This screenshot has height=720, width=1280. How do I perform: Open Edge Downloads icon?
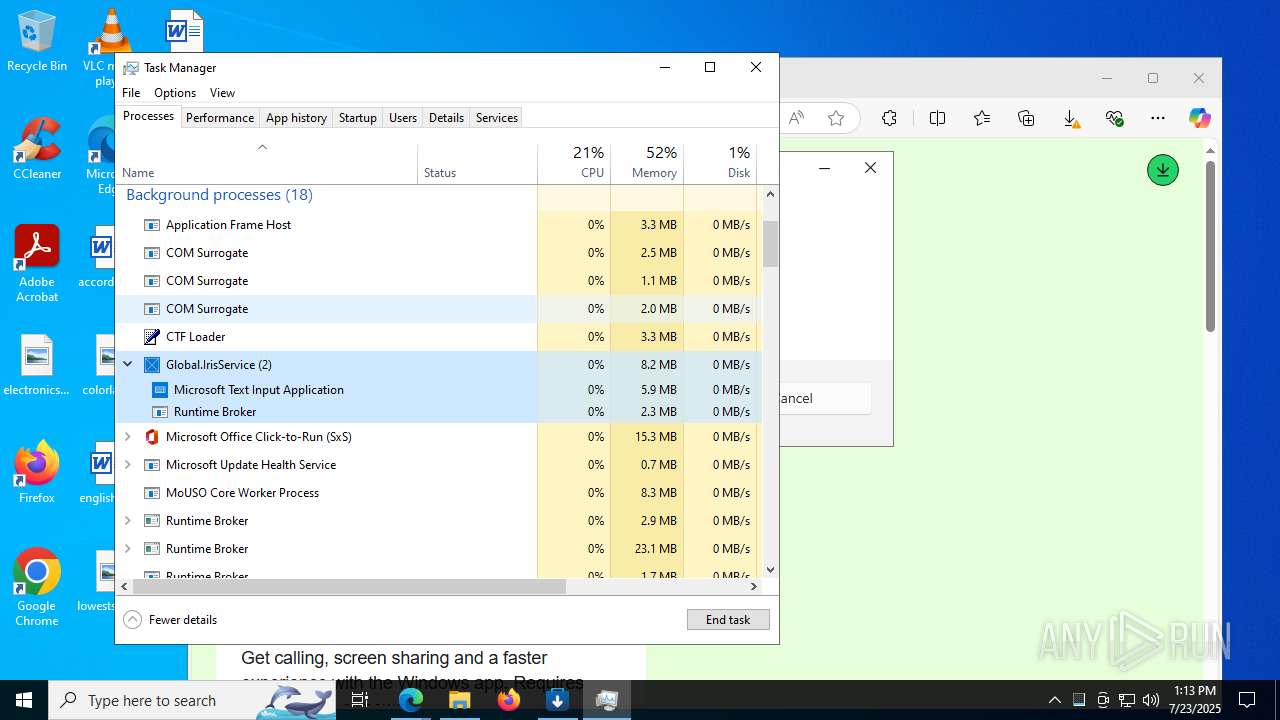[1071, 118]
